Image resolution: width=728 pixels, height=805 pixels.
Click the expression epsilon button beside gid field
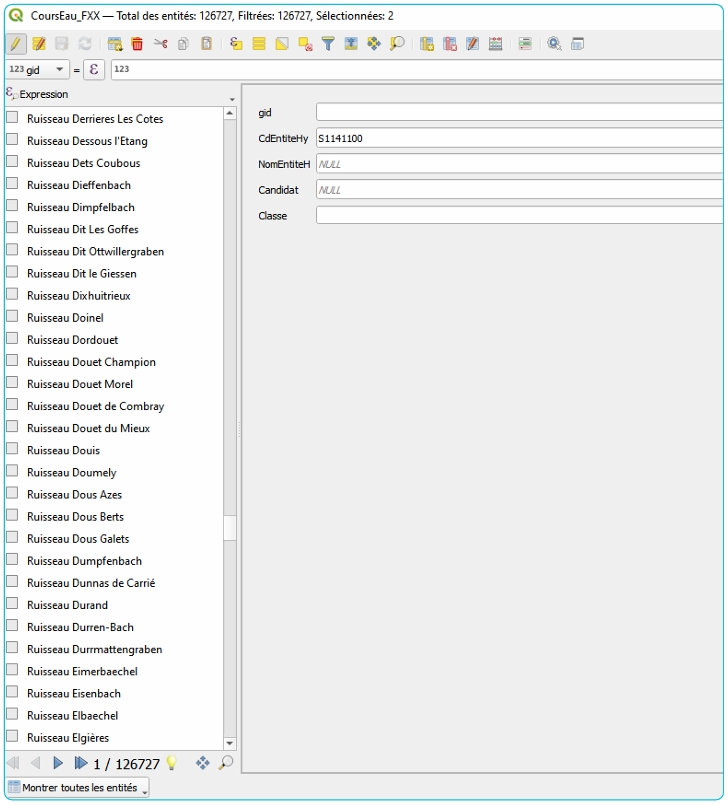pos(93,69)
